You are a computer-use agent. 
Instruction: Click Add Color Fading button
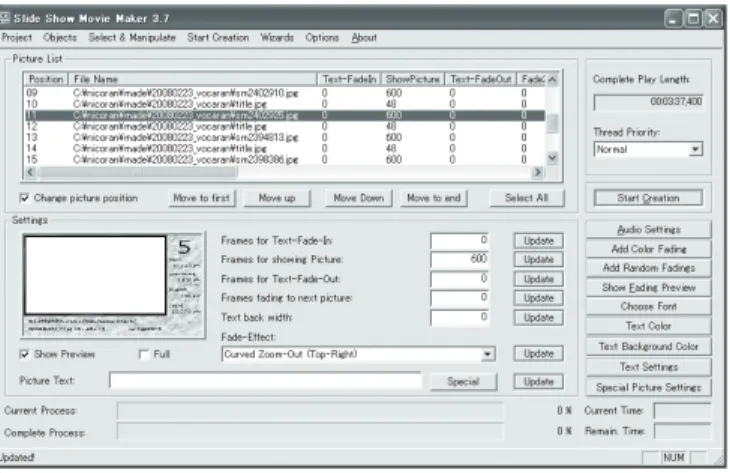click(649, 249)
